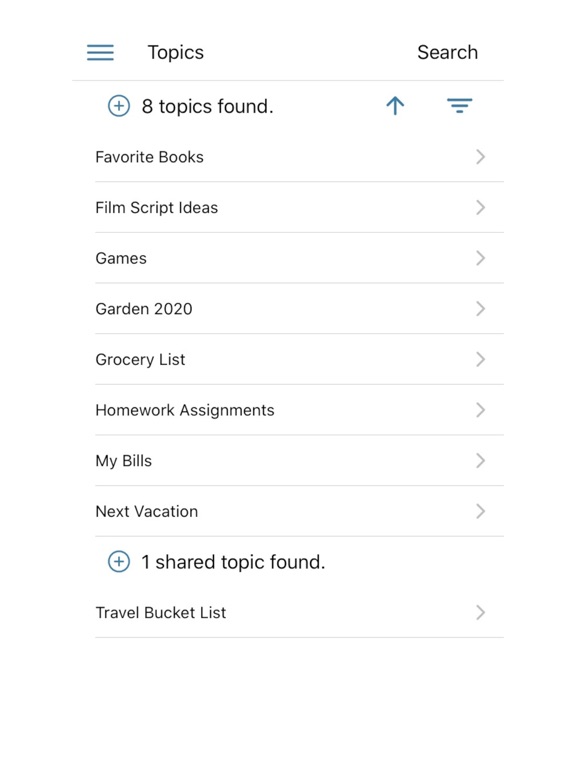Image resolution: width=576 pixels, height=768 pixels.
Task: Expand the Grocery List chevron arrow
Action: (x=480, y=359)
